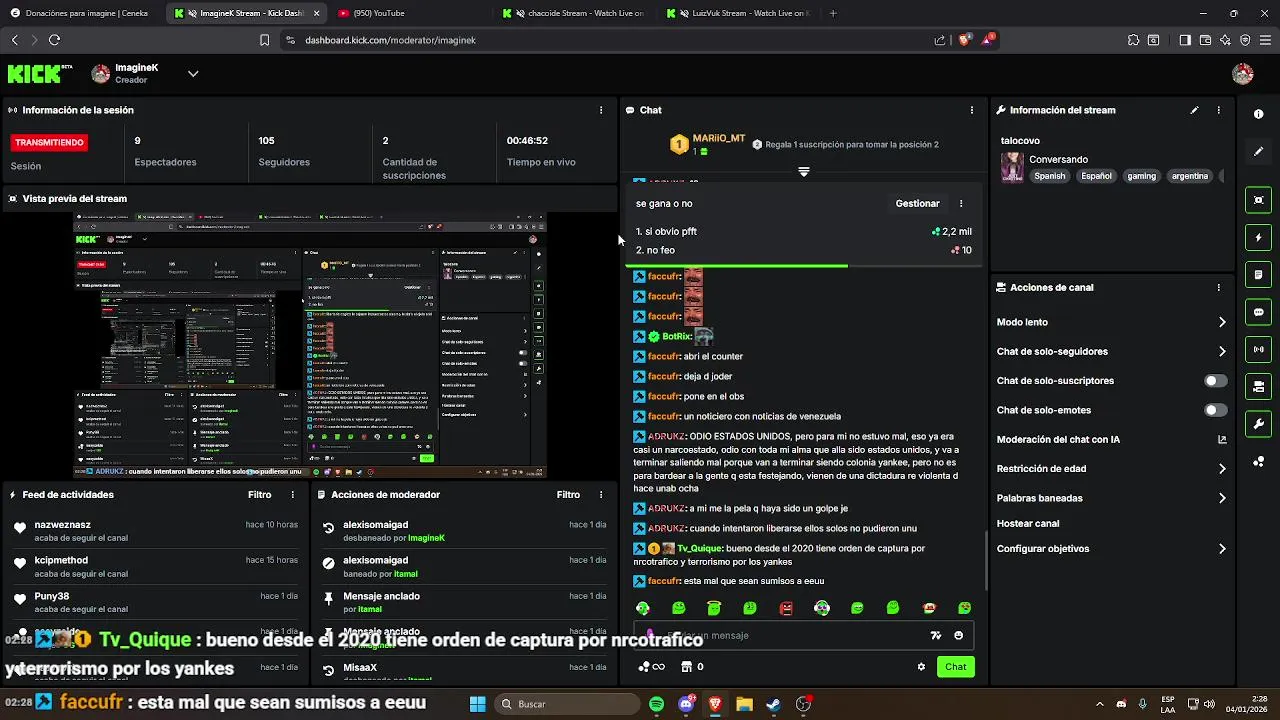Open the Acciones de moderador Filtro
Screen dimensions: 1280x720
click(568, 494)
